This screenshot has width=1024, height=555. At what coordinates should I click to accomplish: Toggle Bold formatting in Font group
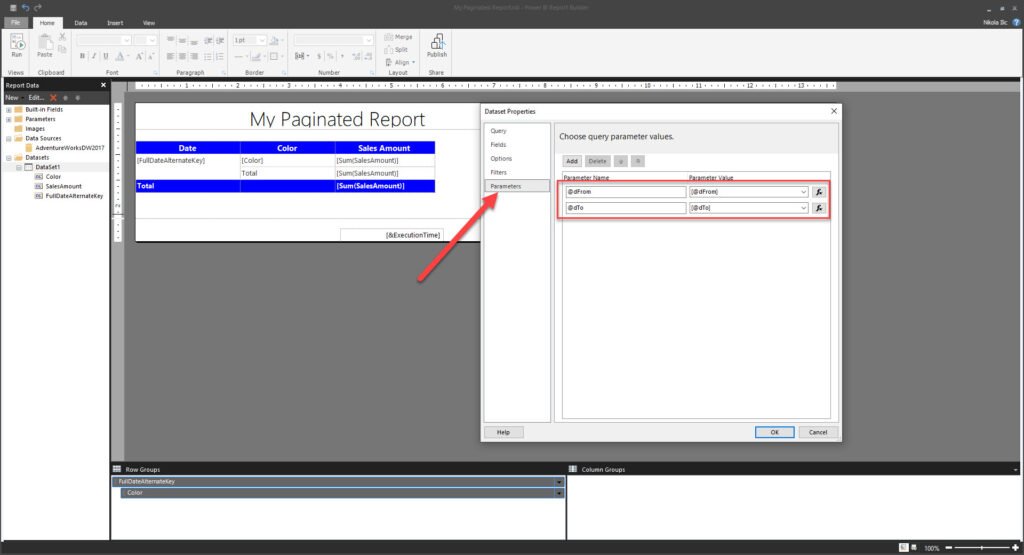tap(82, 56)
